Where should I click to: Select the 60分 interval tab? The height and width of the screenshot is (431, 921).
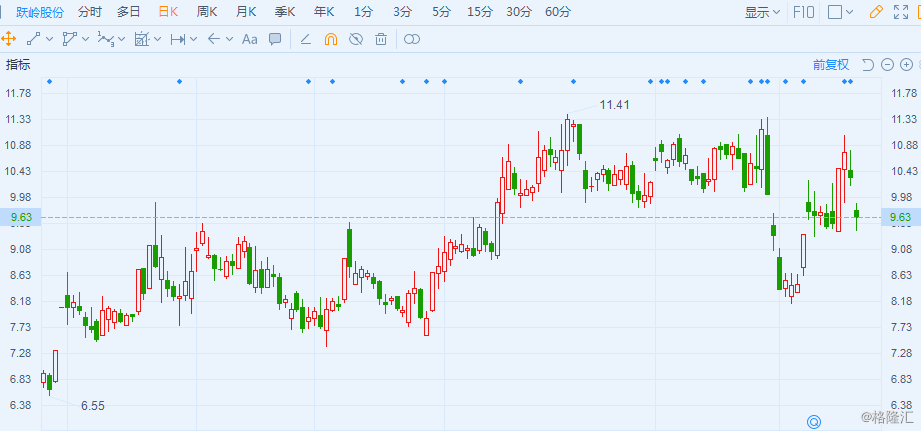point(558,12)
